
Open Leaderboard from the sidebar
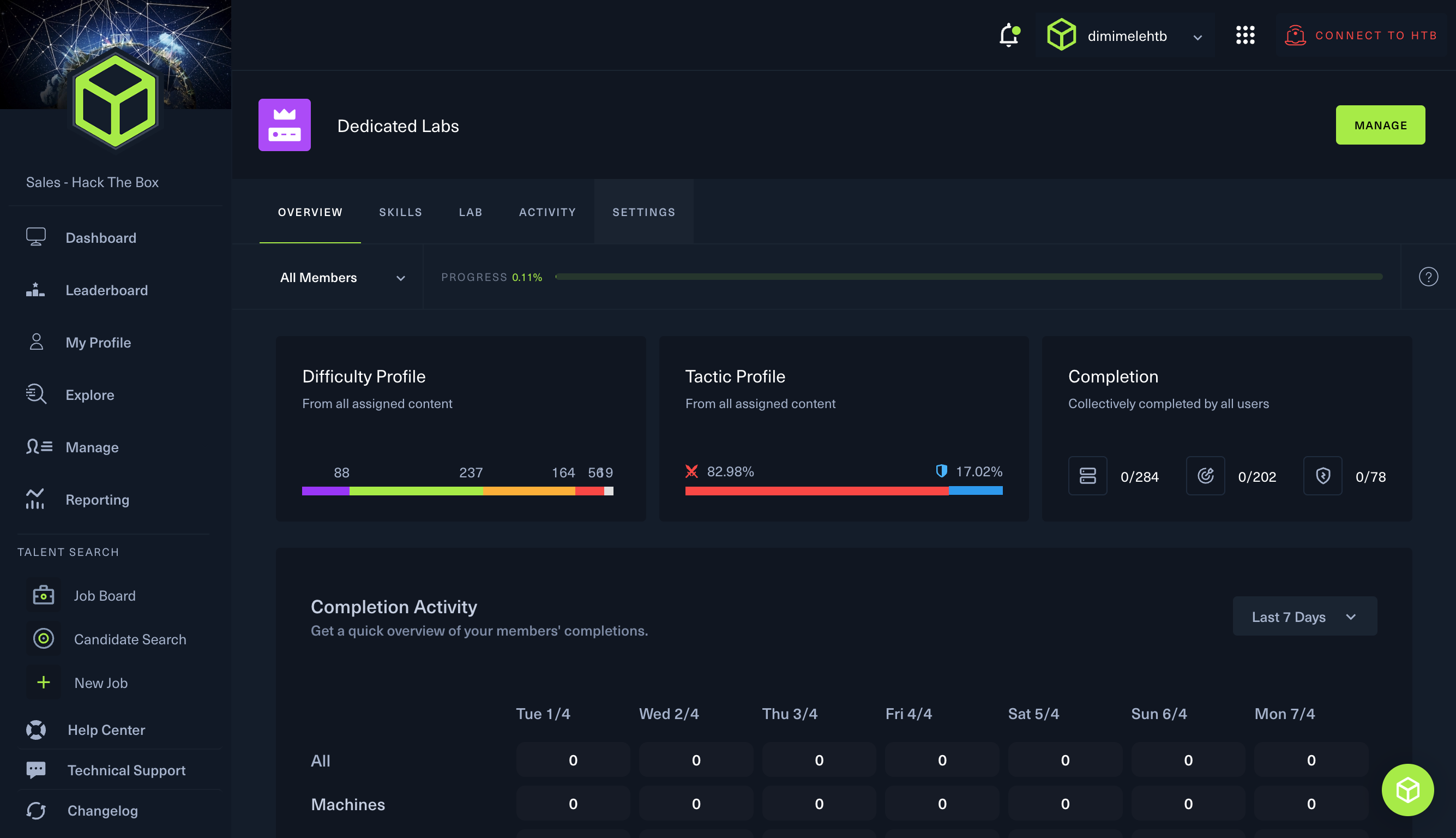pyautogui.click(x=106, y=290)
